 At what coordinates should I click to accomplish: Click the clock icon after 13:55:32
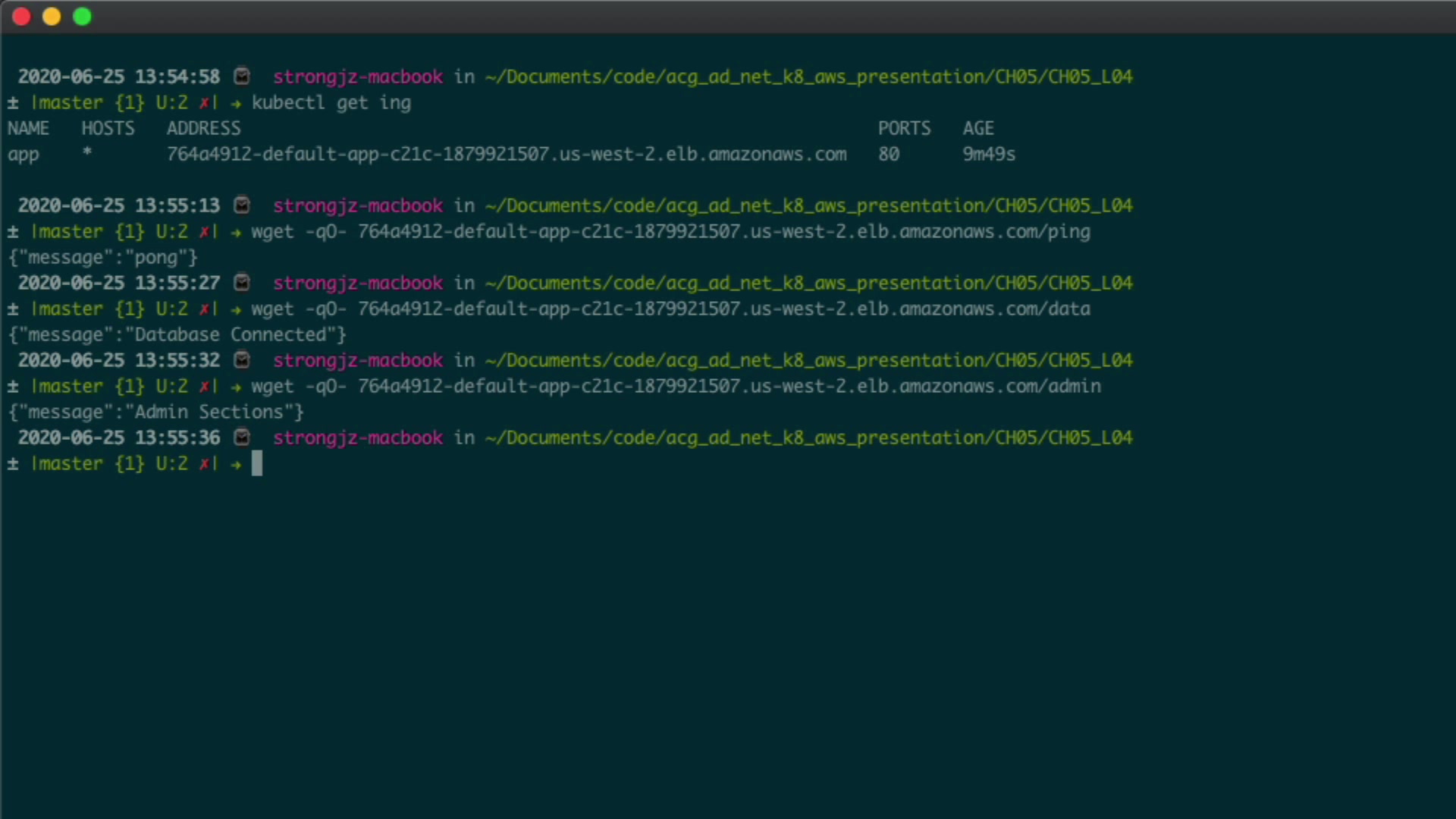242,360
